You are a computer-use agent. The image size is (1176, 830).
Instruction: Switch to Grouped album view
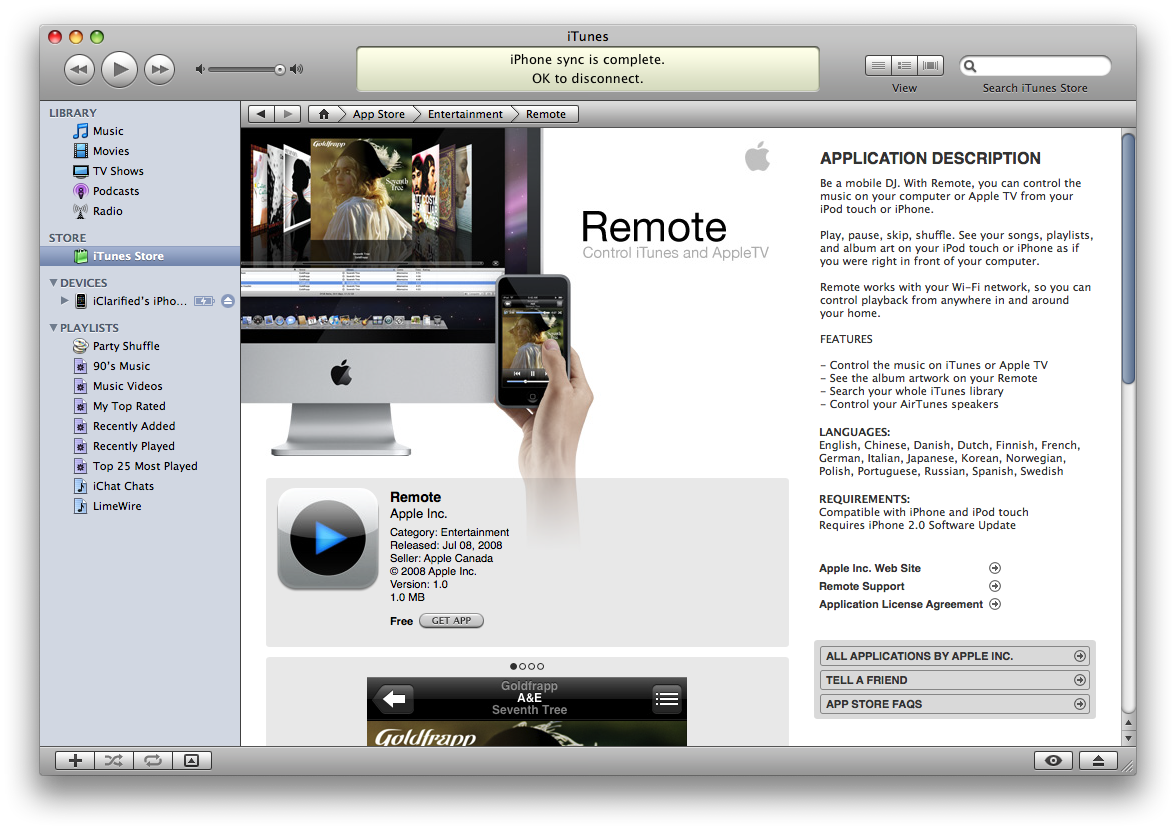coord(904,66)
